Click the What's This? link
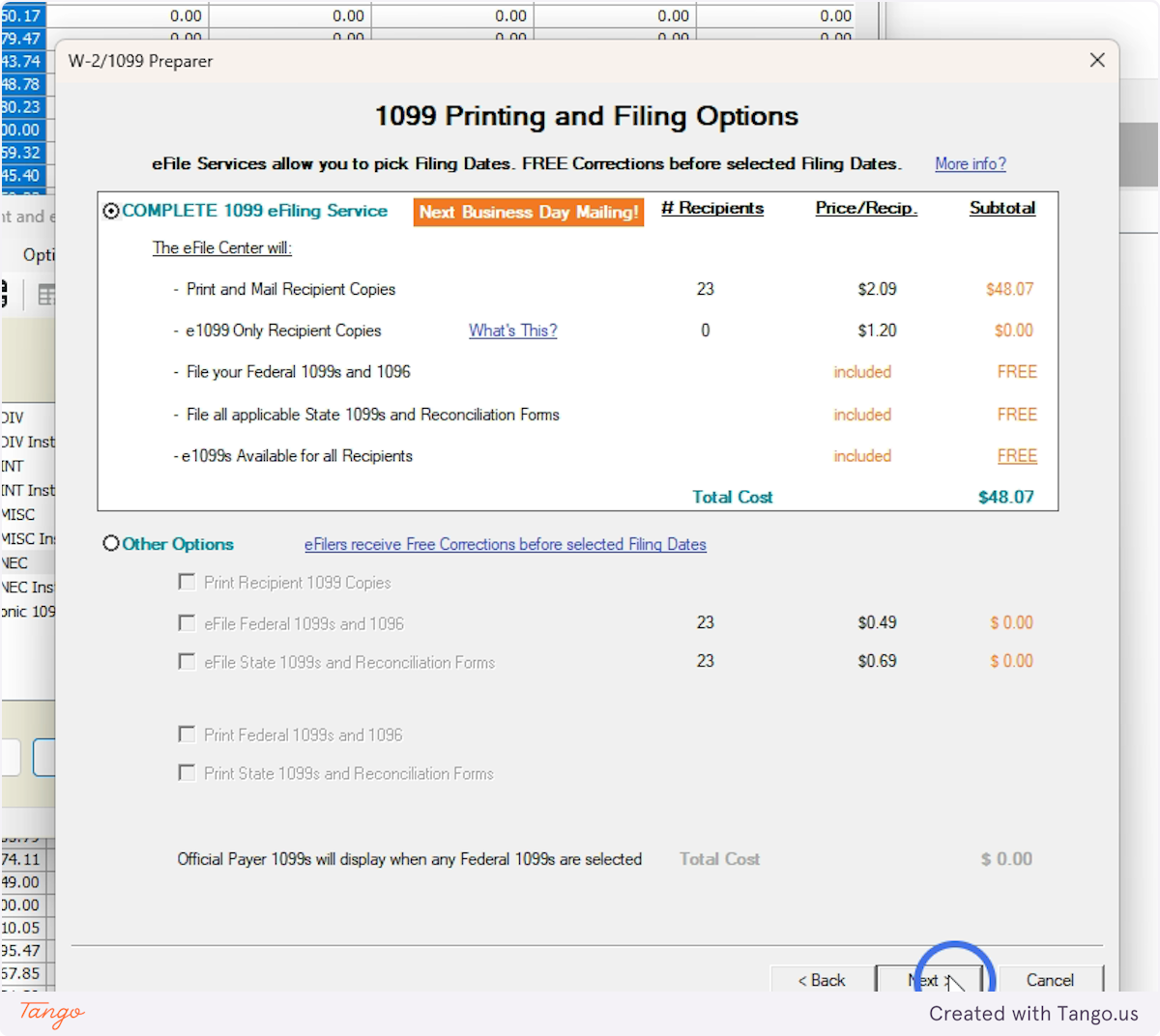 click(x=512, y=331)
